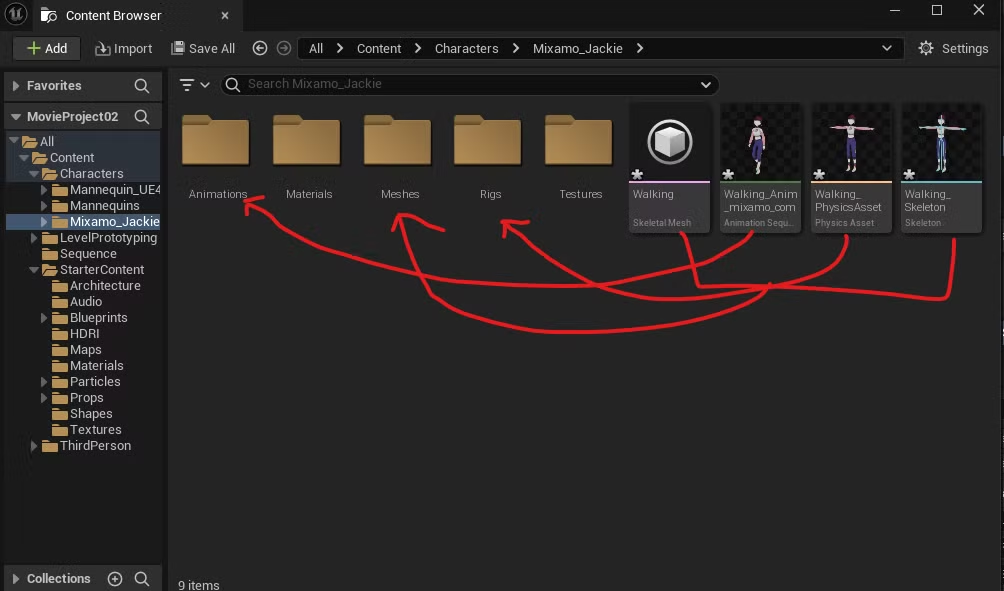The width and height of the screenshot is (1004, 591).
Task: Select Rigs folder icon
Action: (x=488, y=140)
